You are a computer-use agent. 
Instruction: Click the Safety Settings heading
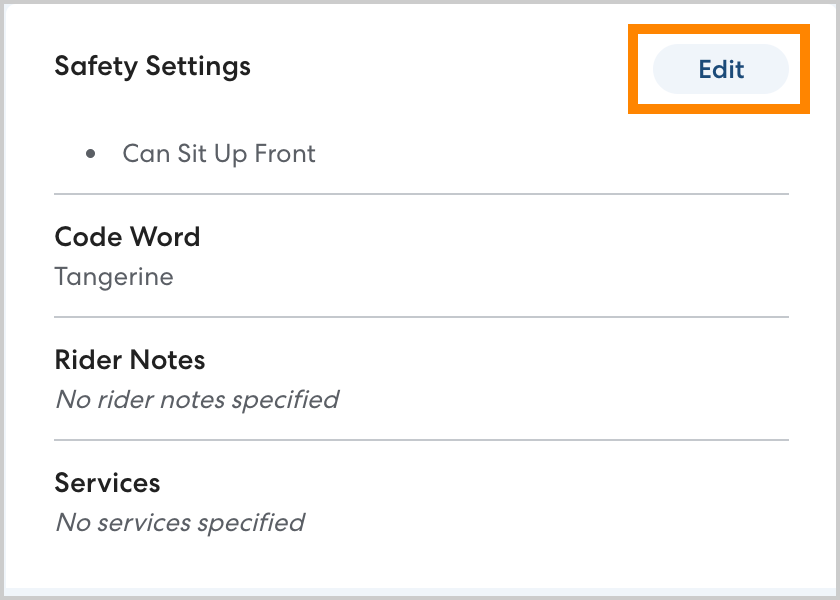152,66
